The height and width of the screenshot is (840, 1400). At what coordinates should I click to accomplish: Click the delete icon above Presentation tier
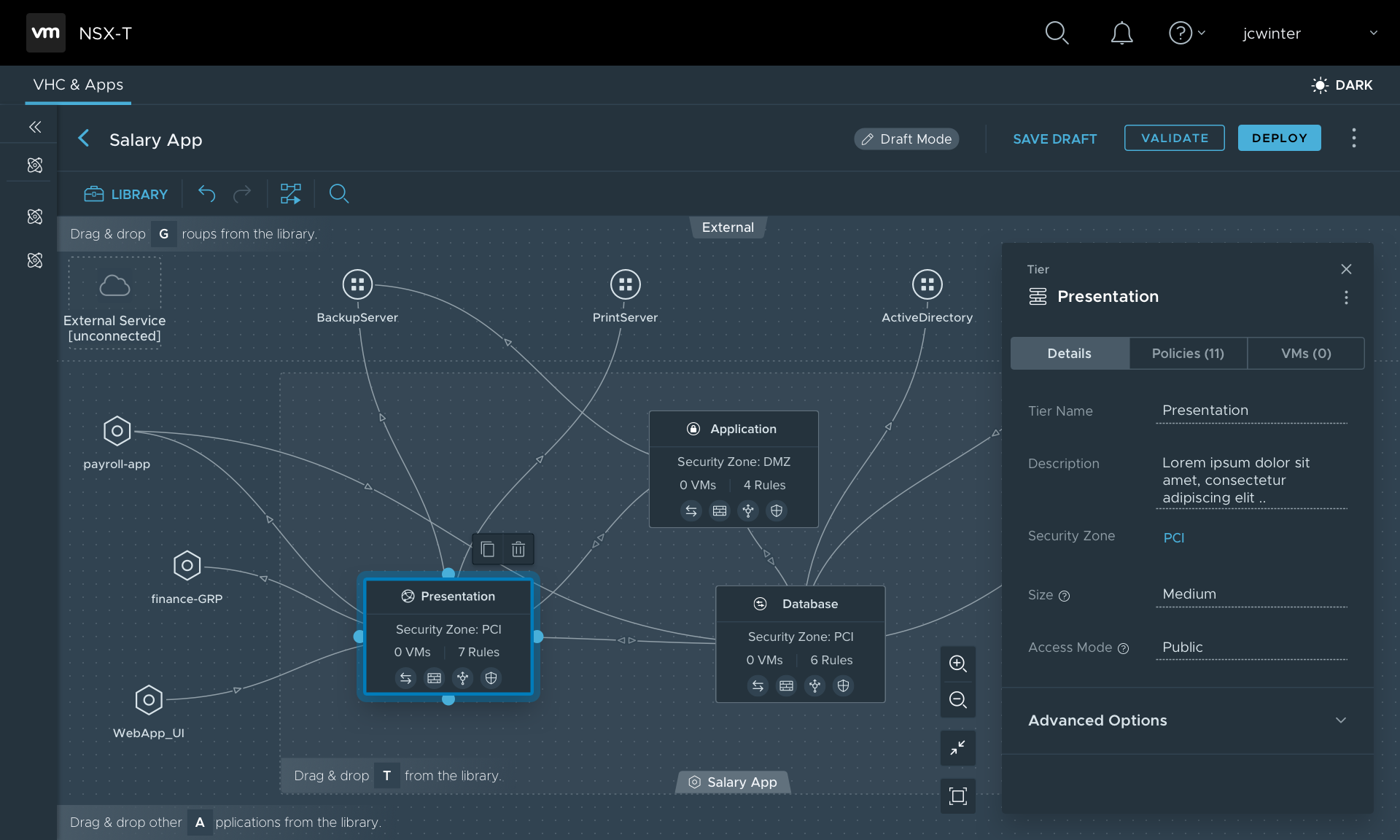(x=519, y=548)
